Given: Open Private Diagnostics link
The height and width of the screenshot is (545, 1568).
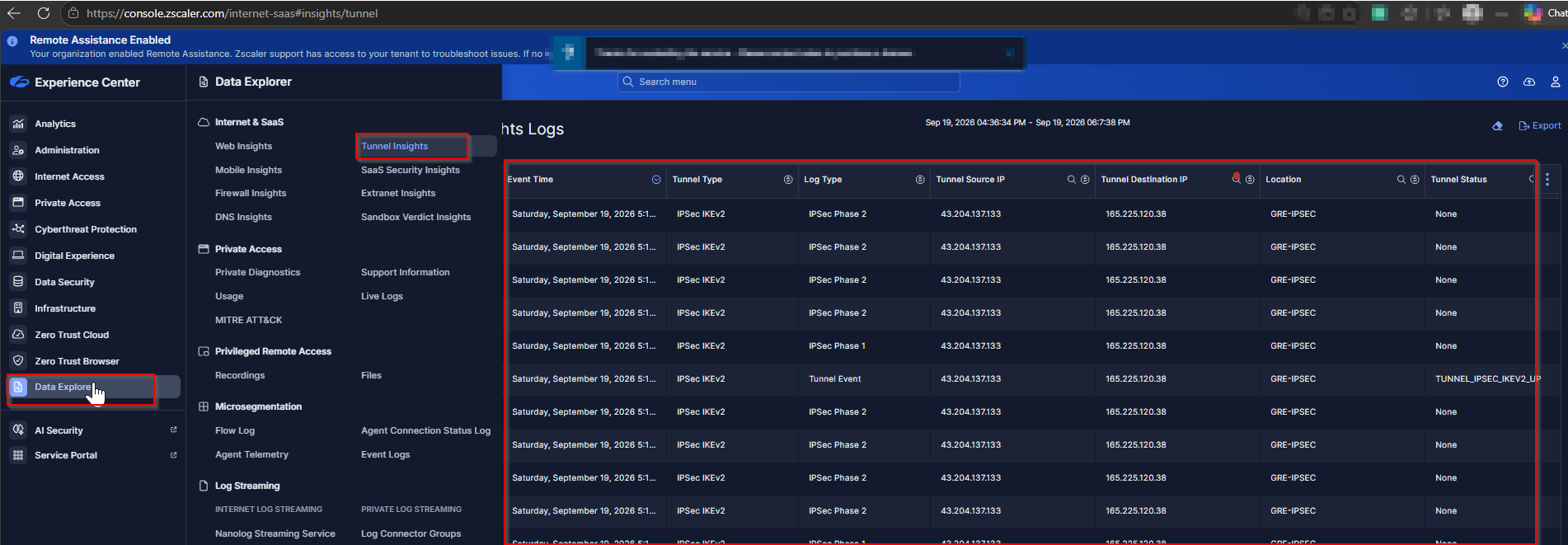Looking at the screenshot, I should [257, 272].
